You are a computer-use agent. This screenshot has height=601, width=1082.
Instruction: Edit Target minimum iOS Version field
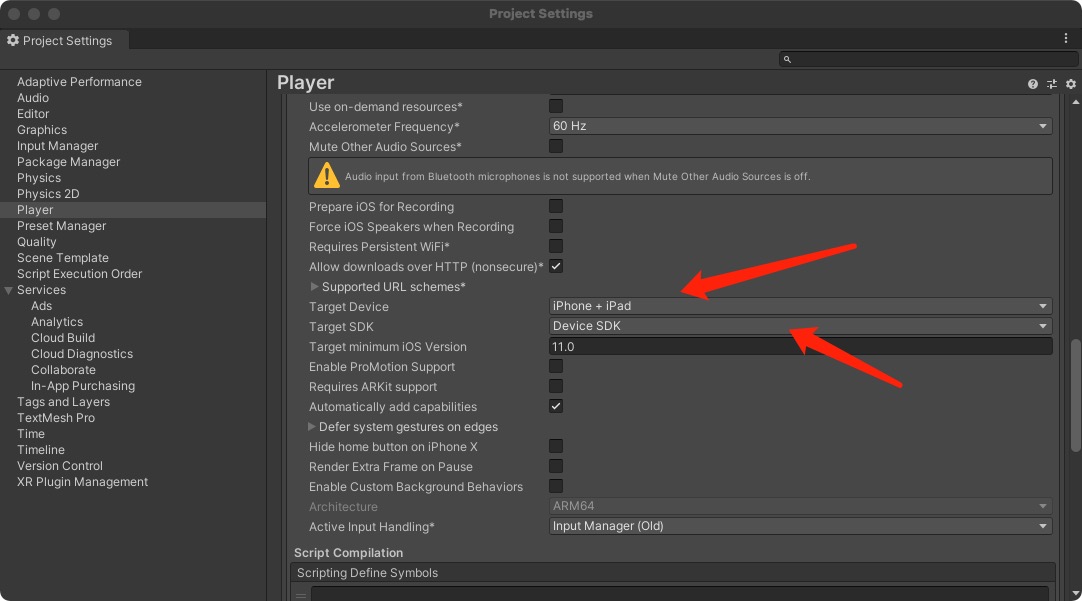click(x=800, y=346)
